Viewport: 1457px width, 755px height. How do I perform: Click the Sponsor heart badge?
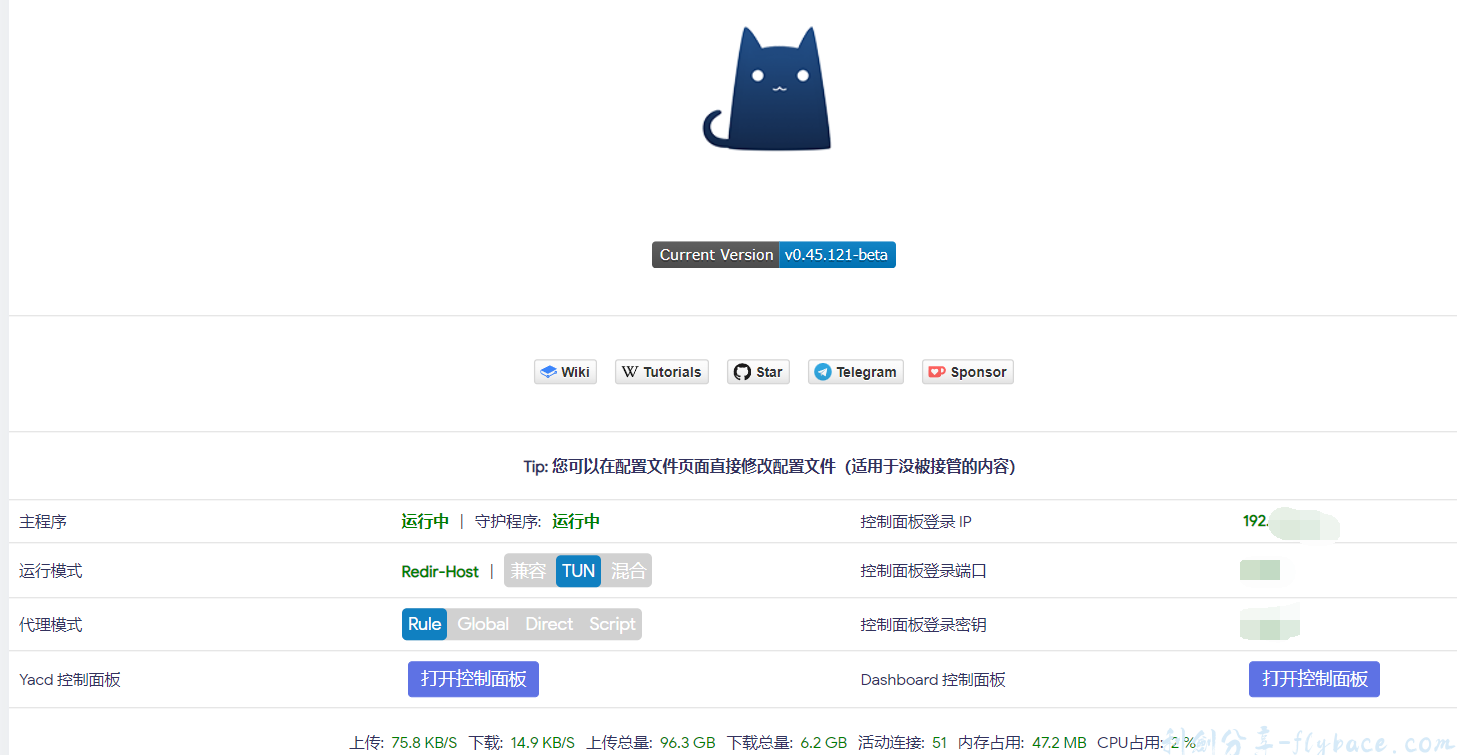pos(967,372)
